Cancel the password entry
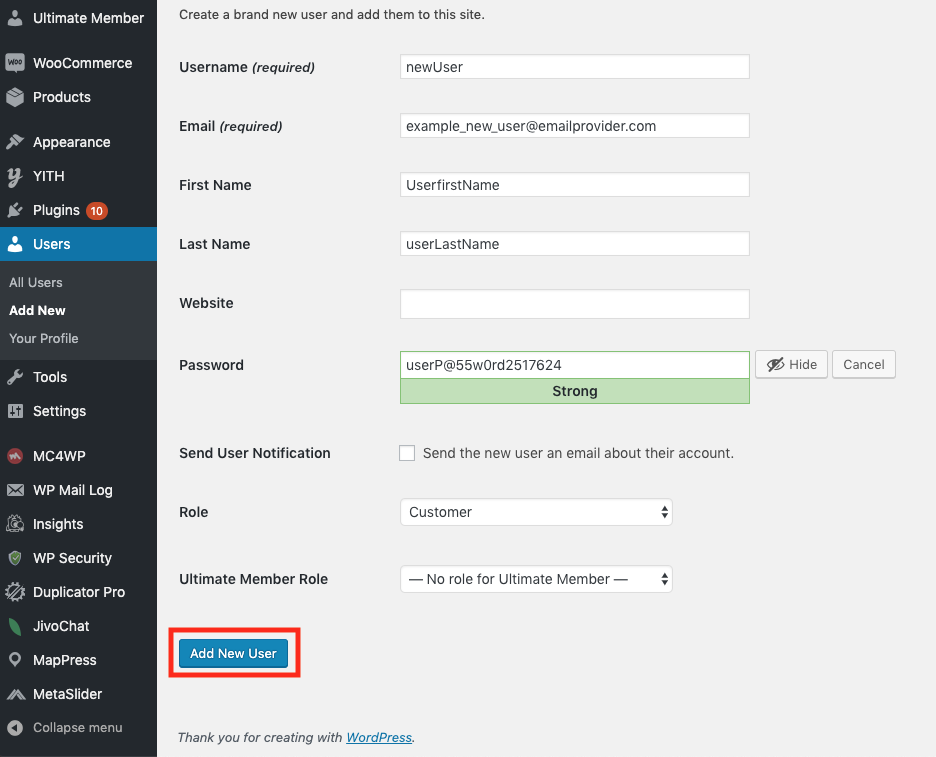936x757 pixels. (x=863, y=365)
